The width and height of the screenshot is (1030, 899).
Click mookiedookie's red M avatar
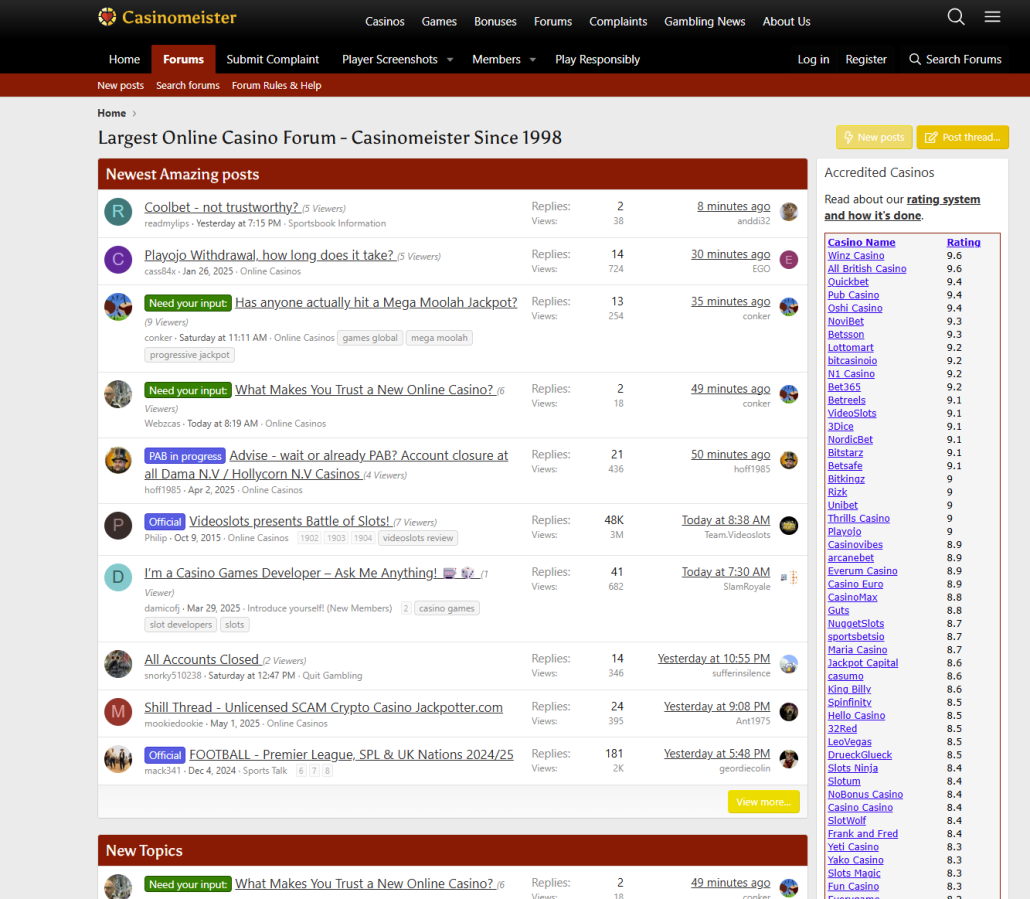click(x=118, y=712)
